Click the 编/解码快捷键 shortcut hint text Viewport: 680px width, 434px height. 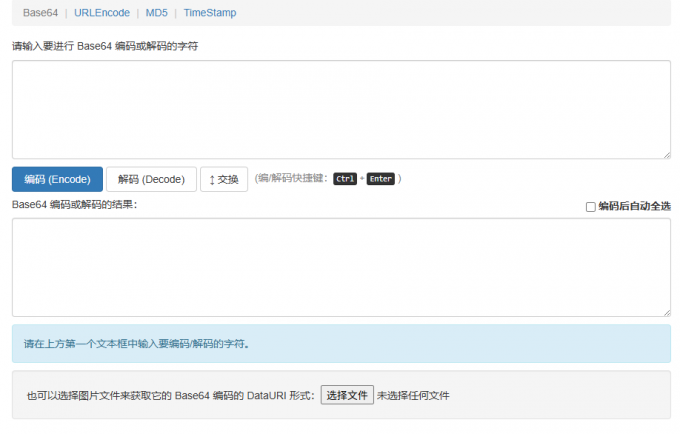coord(291,179)
